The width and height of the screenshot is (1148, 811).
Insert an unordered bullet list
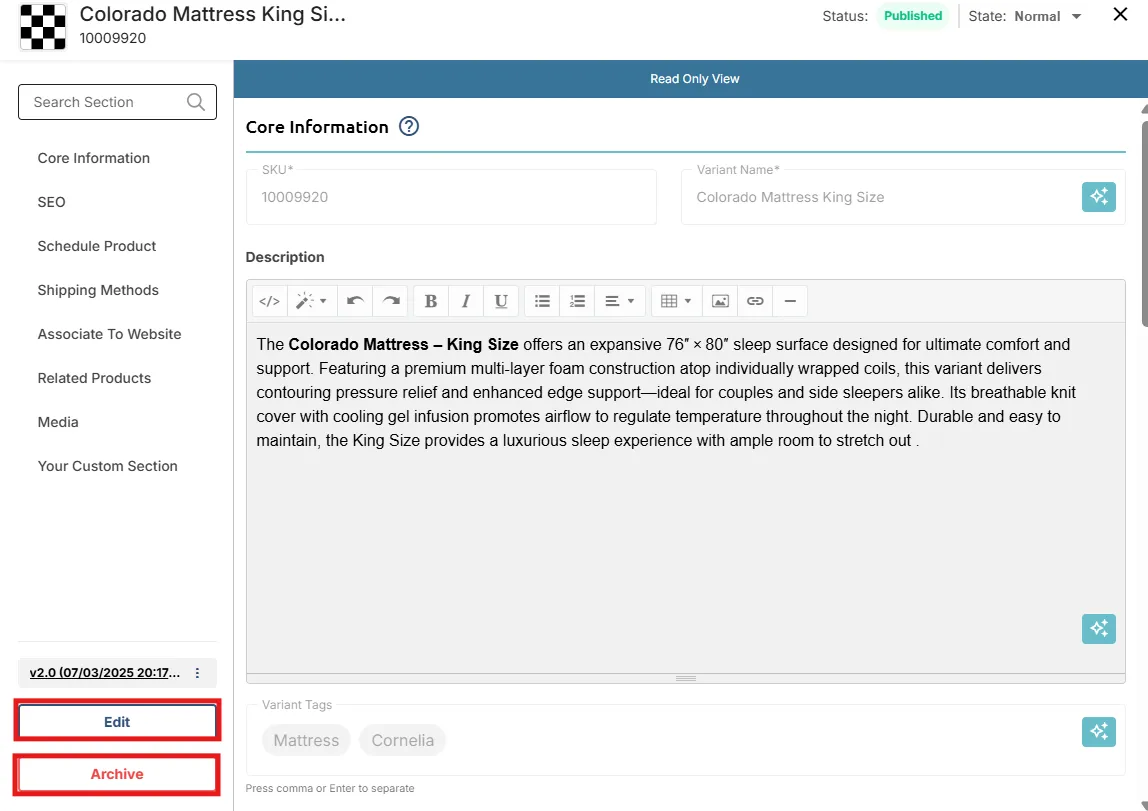coord(542,301)
